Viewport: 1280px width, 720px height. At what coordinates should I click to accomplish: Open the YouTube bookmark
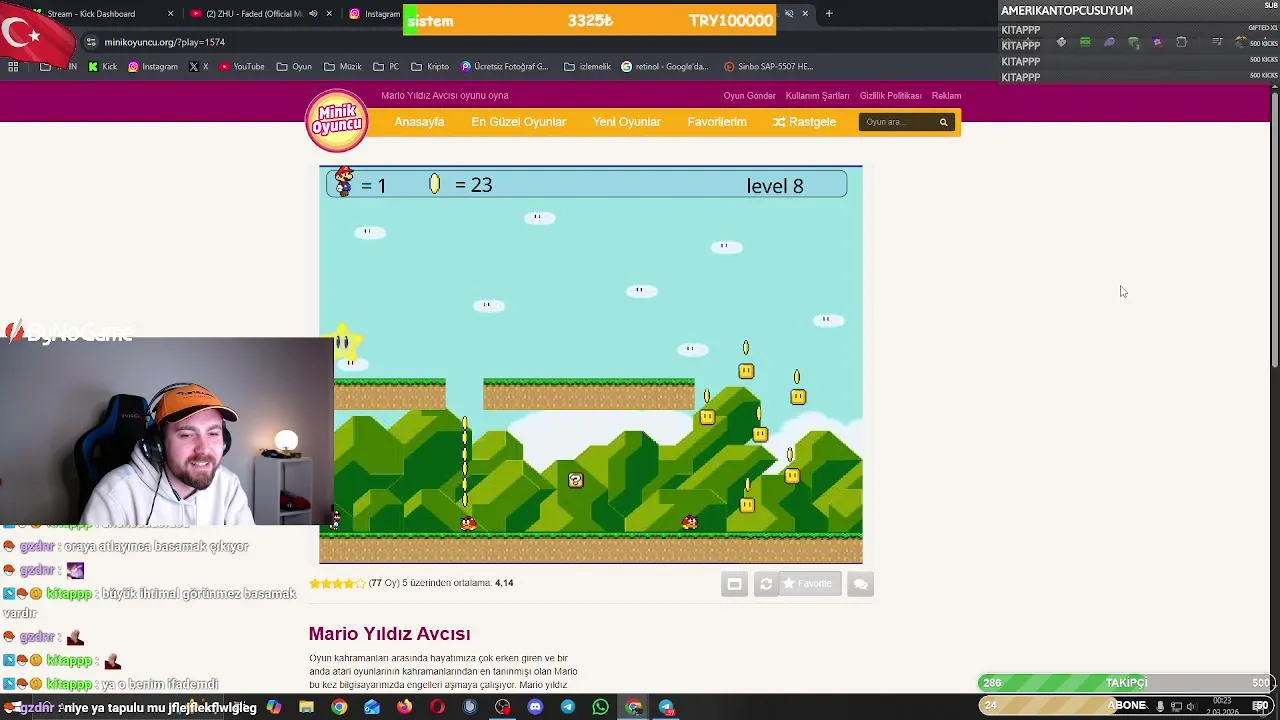pyautogui.click(x=242, y=67)
